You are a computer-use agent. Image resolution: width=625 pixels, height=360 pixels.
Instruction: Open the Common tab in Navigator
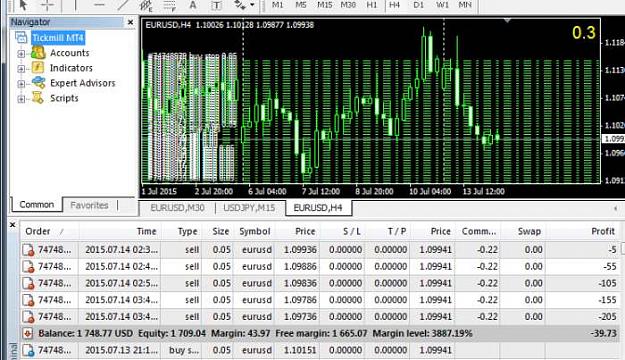pos(37,205)
